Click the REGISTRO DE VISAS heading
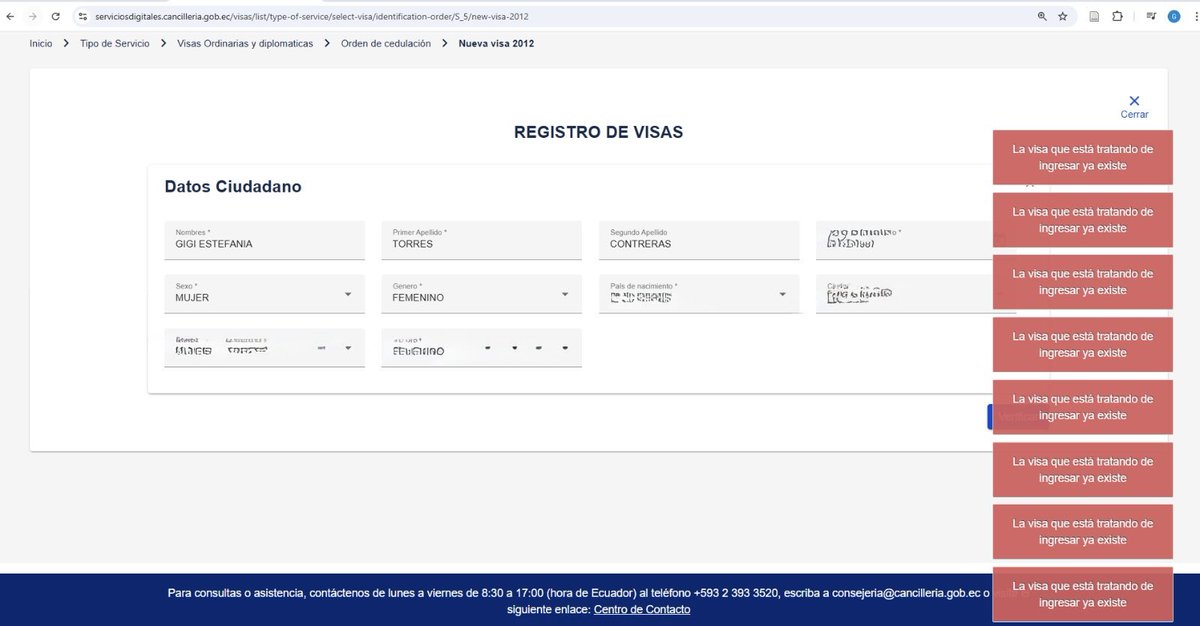Screen dimensions: 1200x626 (x=598, y=132)
